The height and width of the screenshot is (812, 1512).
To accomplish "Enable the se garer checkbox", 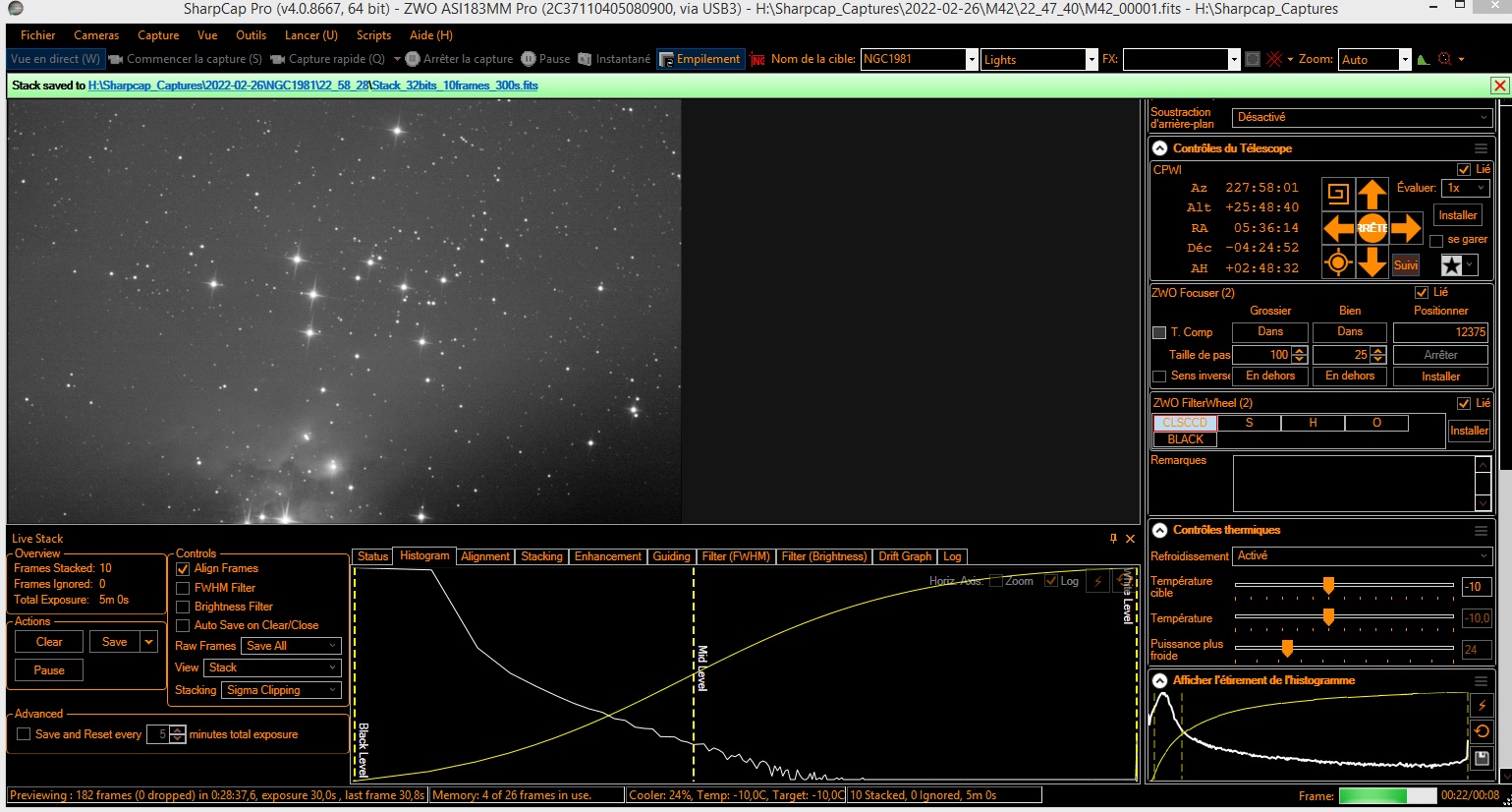I will (1436, 240).
